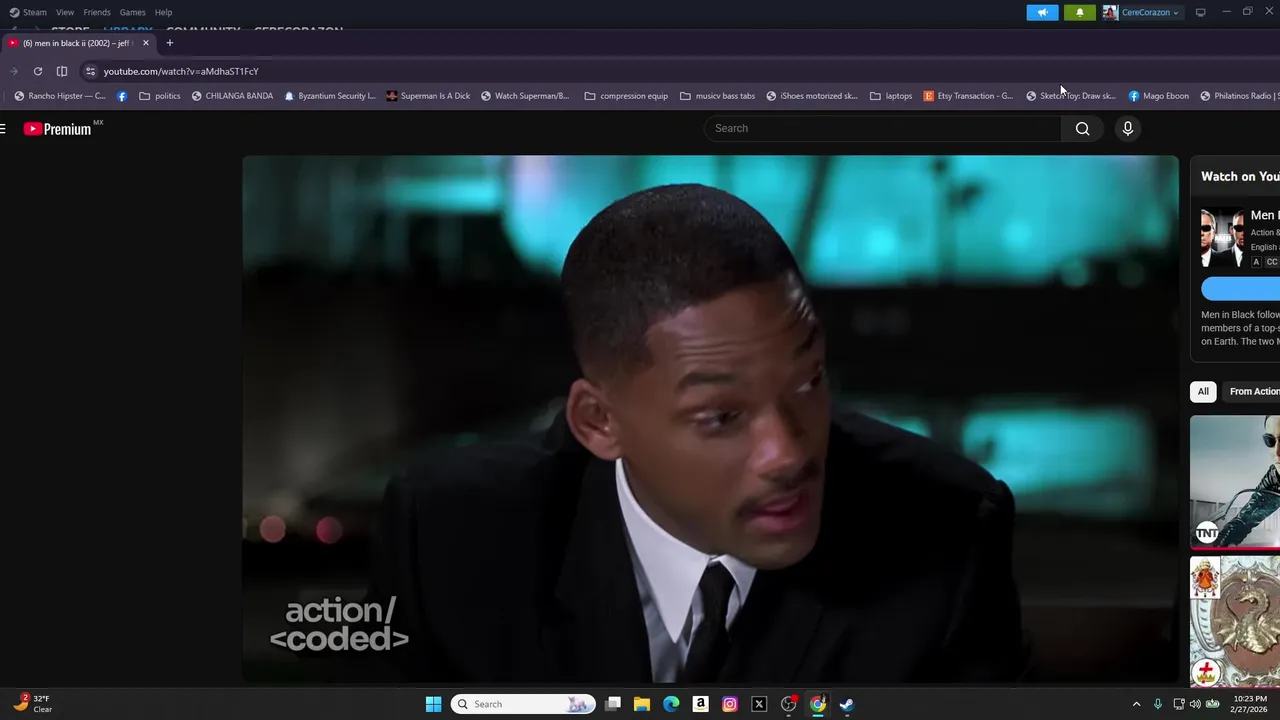
Task: Click the blue button under Men in Black
Action: (x=1240, y=289)
